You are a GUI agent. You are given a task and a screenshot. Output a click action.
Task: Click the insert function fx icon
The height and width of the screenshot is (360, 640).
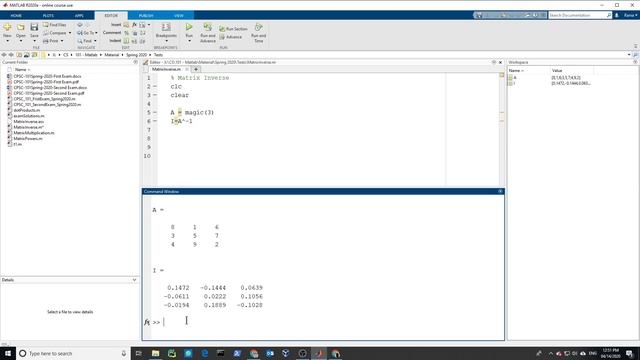click(134, 25)
